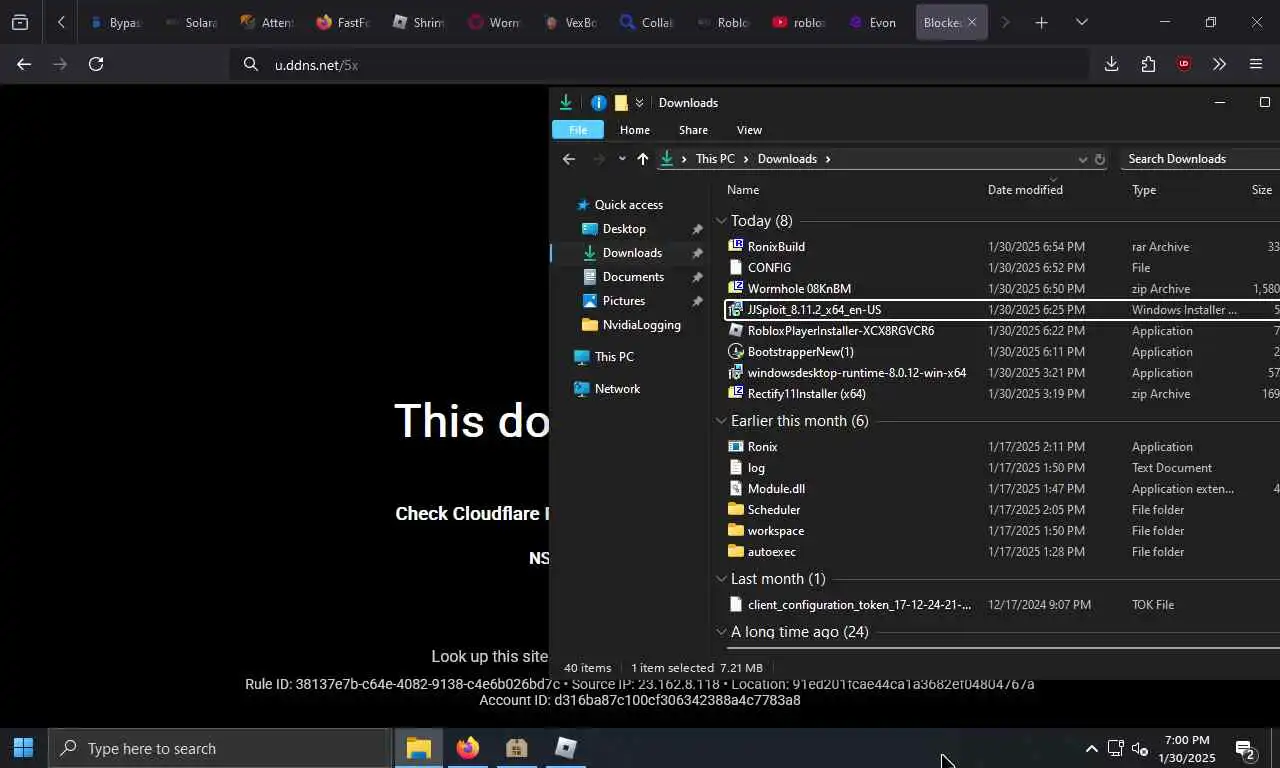Collapse the A long time ago group
The height and width of the screenshot is (768, 1280).
coord(721,632)
